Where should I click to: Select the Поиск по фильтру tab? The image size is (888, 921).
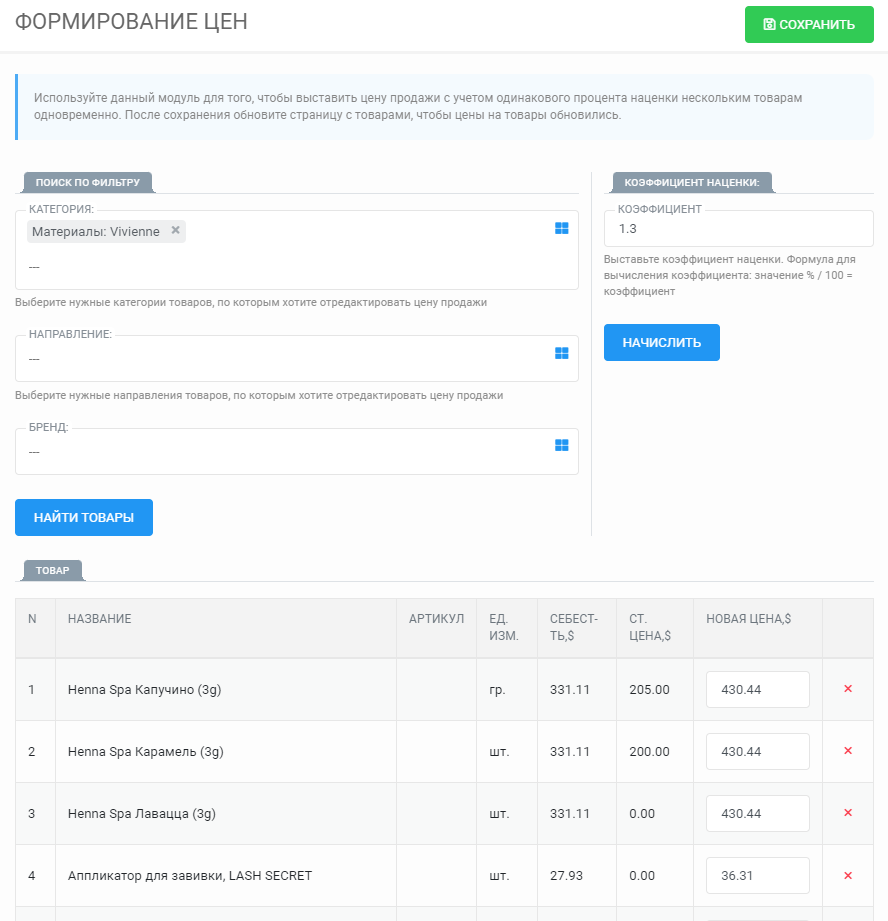tap(88, 183)
